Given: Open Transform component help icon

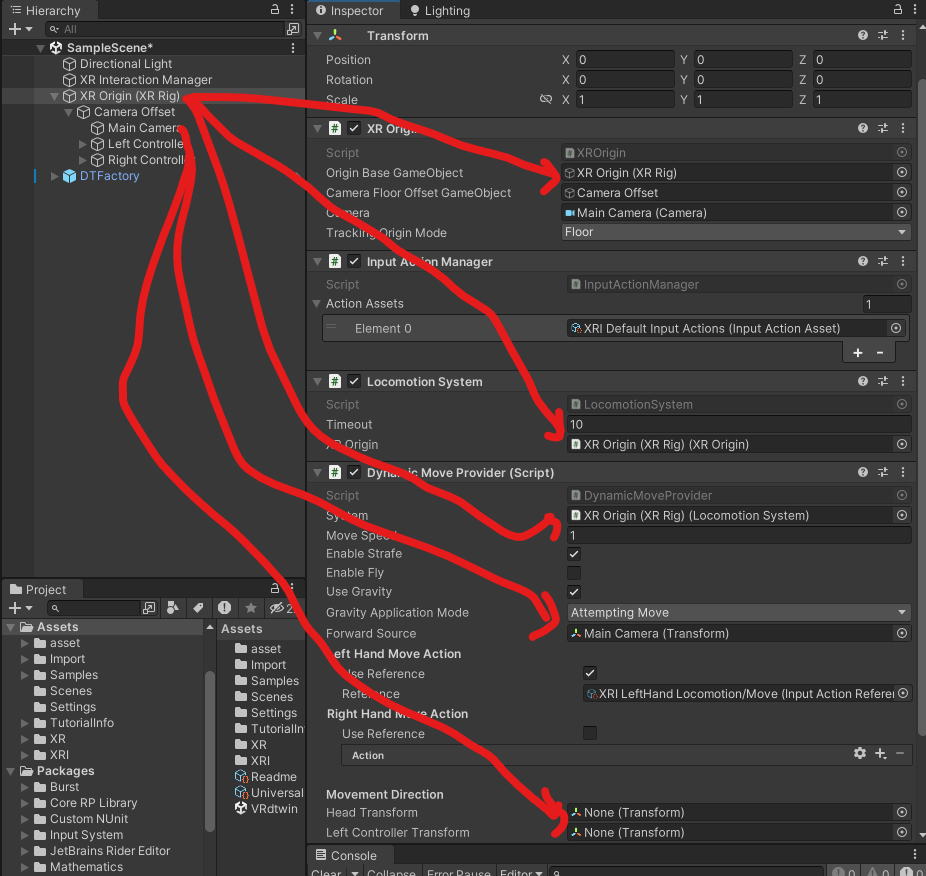Looking at the screenshot, I should click(x=863, y=35).
